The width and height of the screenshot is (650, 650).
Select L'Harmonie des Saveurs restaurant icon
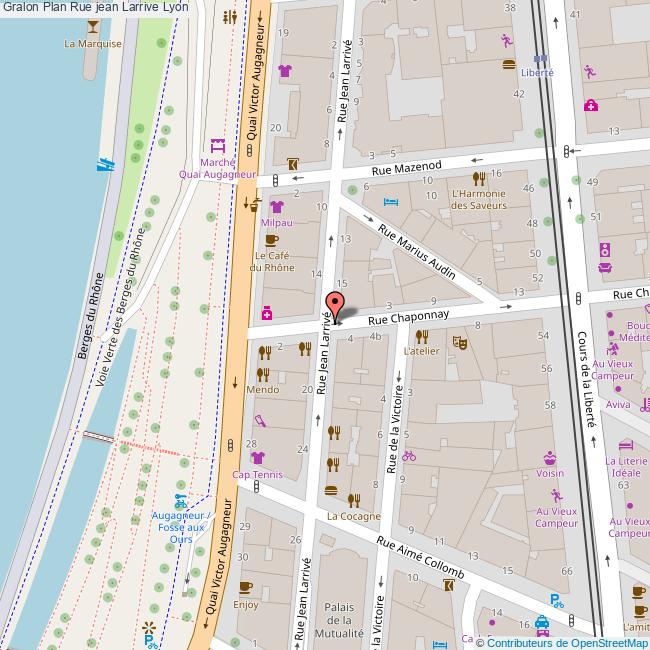pyautogui.click(x=480, y=179)
